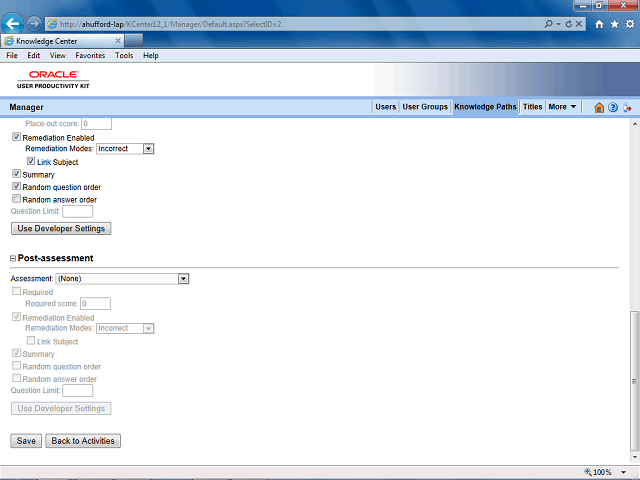The height and width of the screenshot is (480, 640).
Task: Click the Post-assessment Use Developer Settings button
Action: [x=61, y=408]
